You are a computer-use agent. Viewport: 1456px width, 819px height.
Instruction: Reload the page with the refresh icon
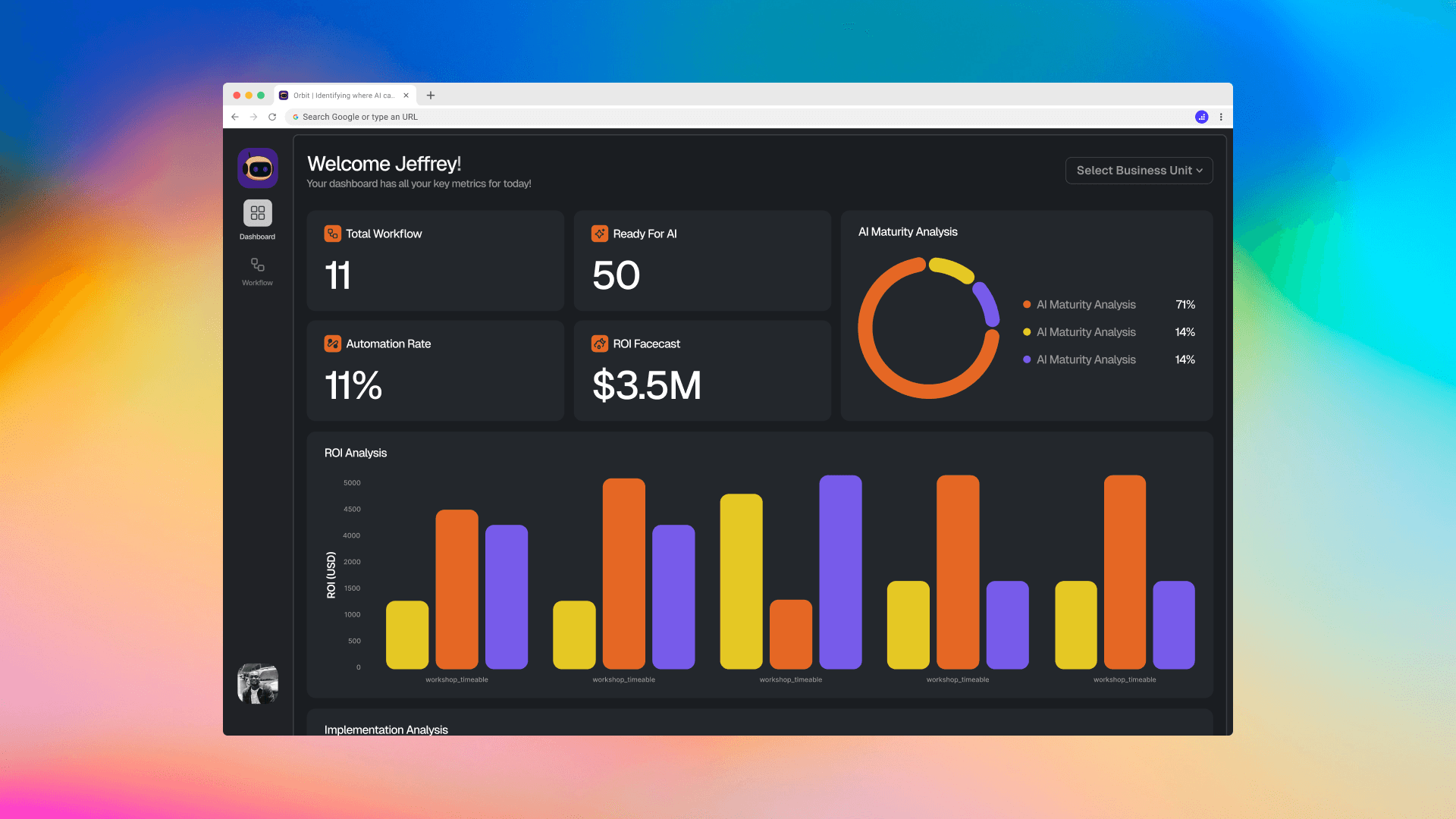coord(272,117)
